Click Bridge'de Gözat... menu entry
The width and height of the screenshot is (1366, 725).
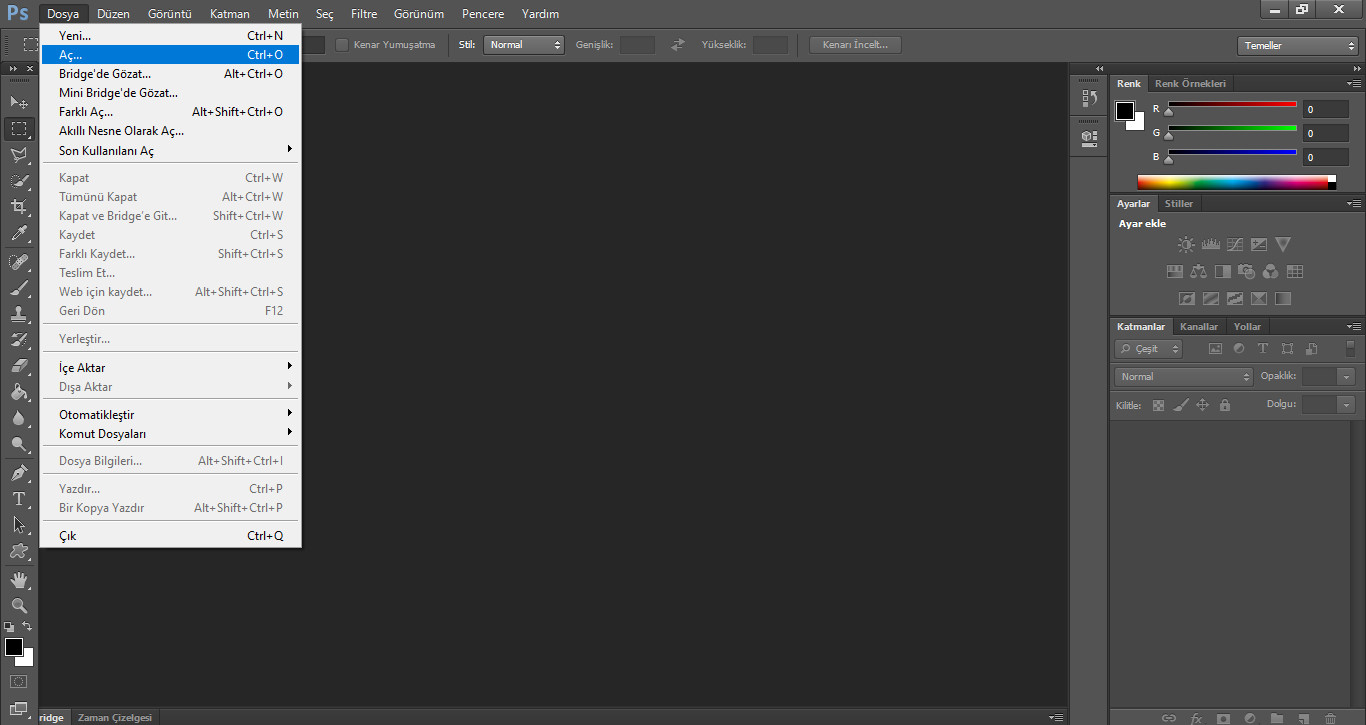click(x=170, y=74)
